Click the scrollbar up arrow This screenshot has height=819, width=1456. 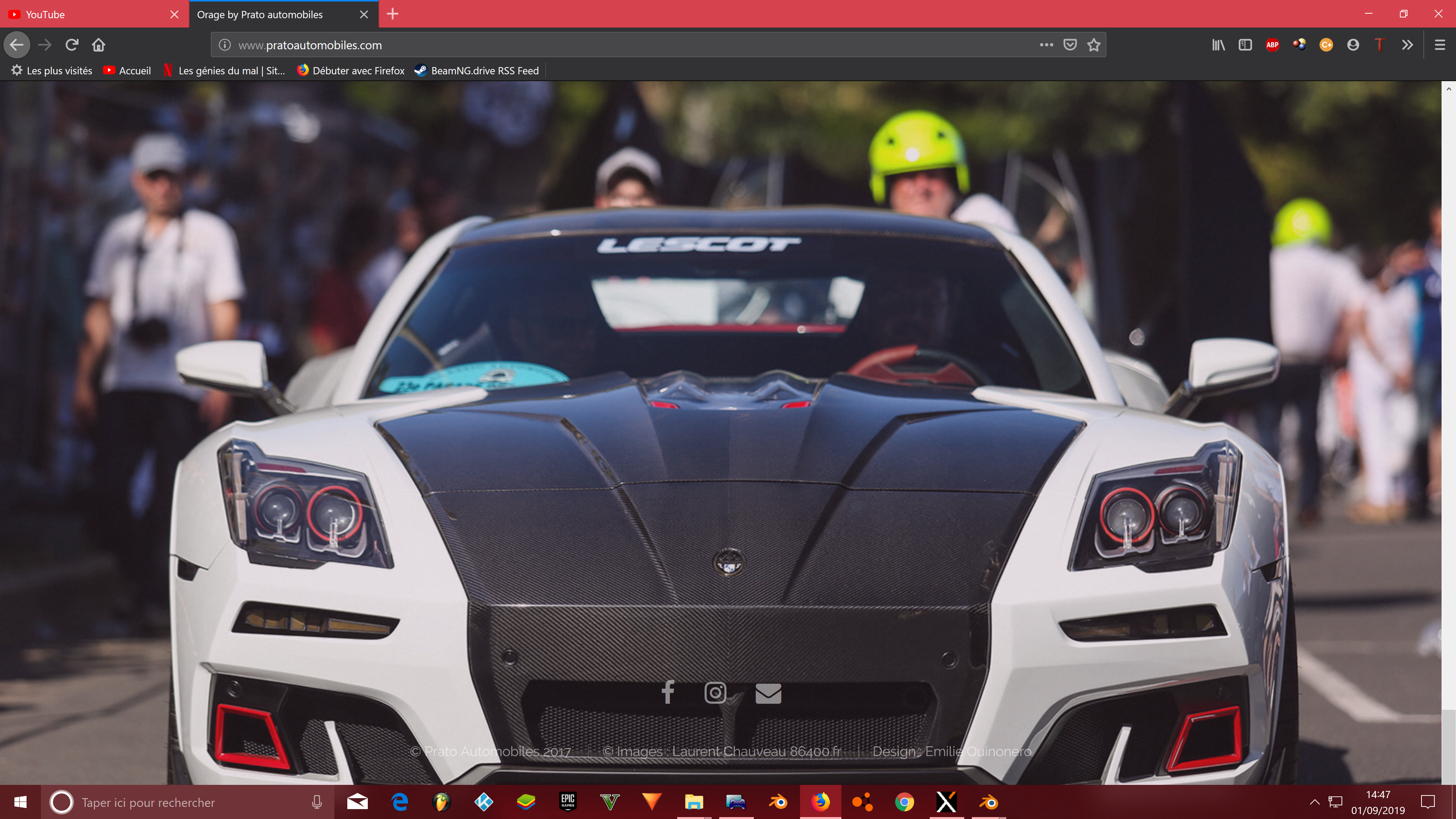click(x=1448, y=89)
